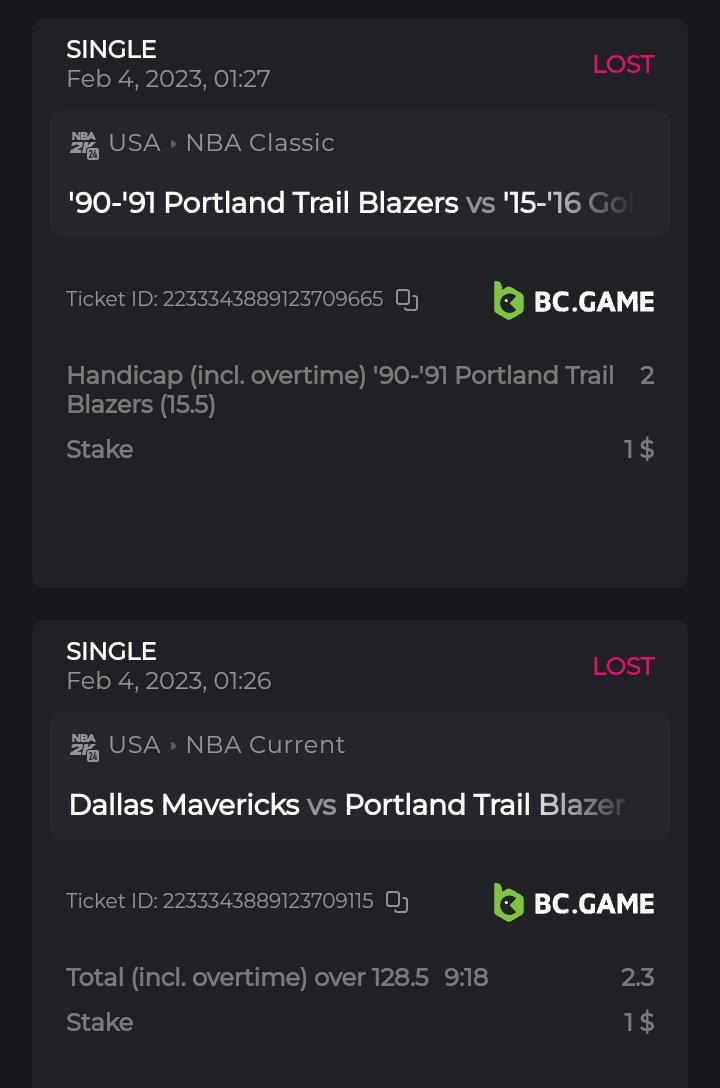
Task: Tap LOST status on the 01:26 bet
Action: tap(623, 666)
